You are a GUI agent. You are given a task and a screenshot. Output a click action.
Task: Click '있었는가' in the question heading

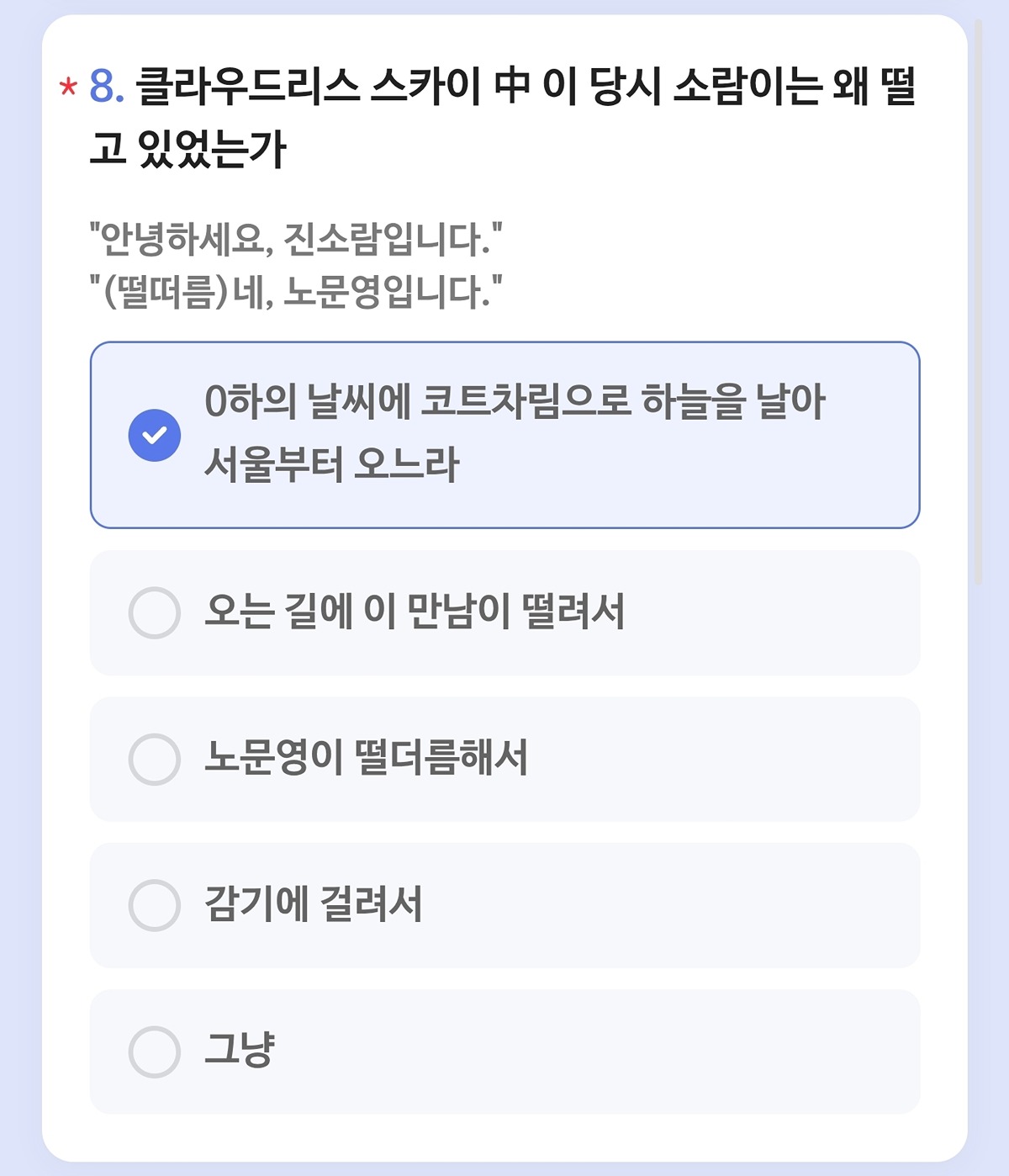coord(213,149)
